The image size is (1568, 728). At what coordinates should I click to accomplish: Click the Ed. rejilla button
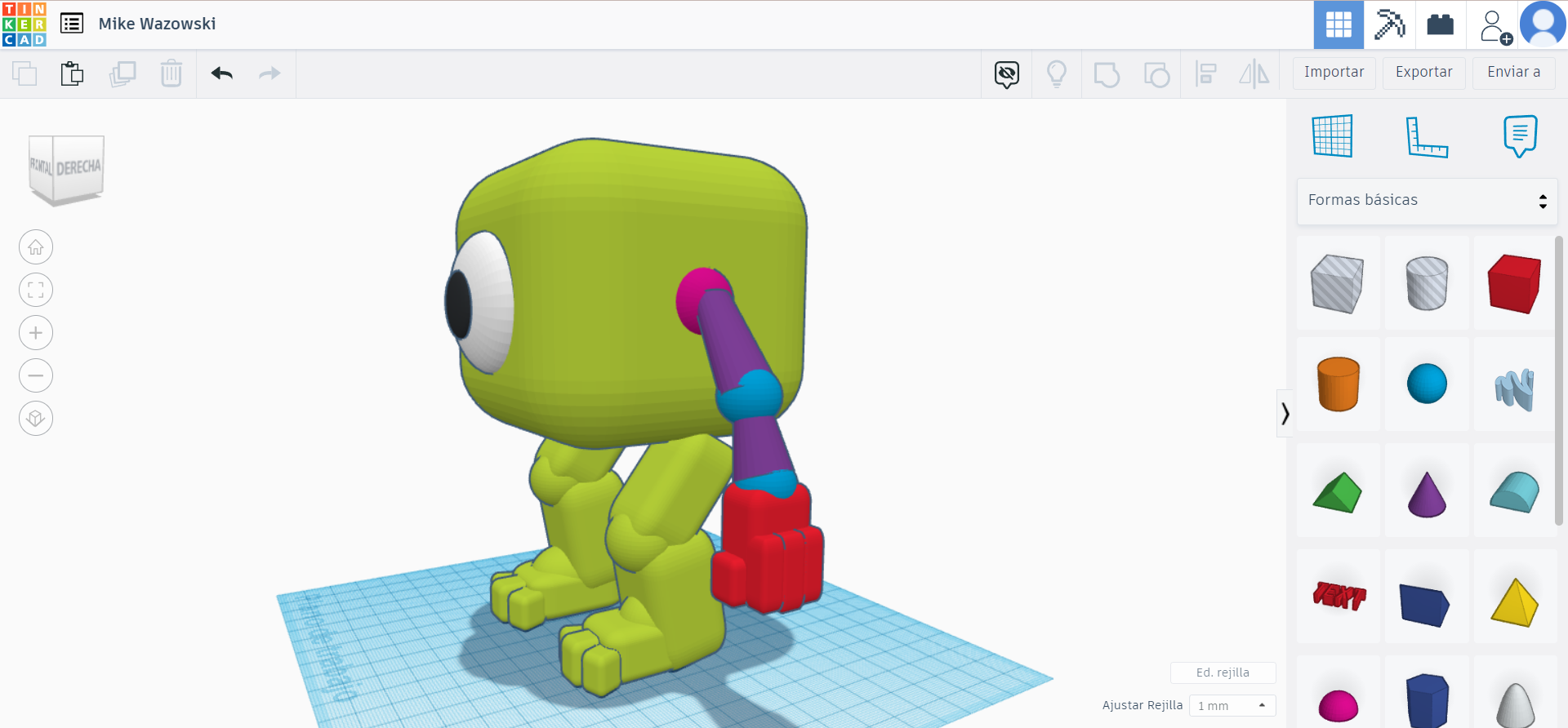(1223, 673)
